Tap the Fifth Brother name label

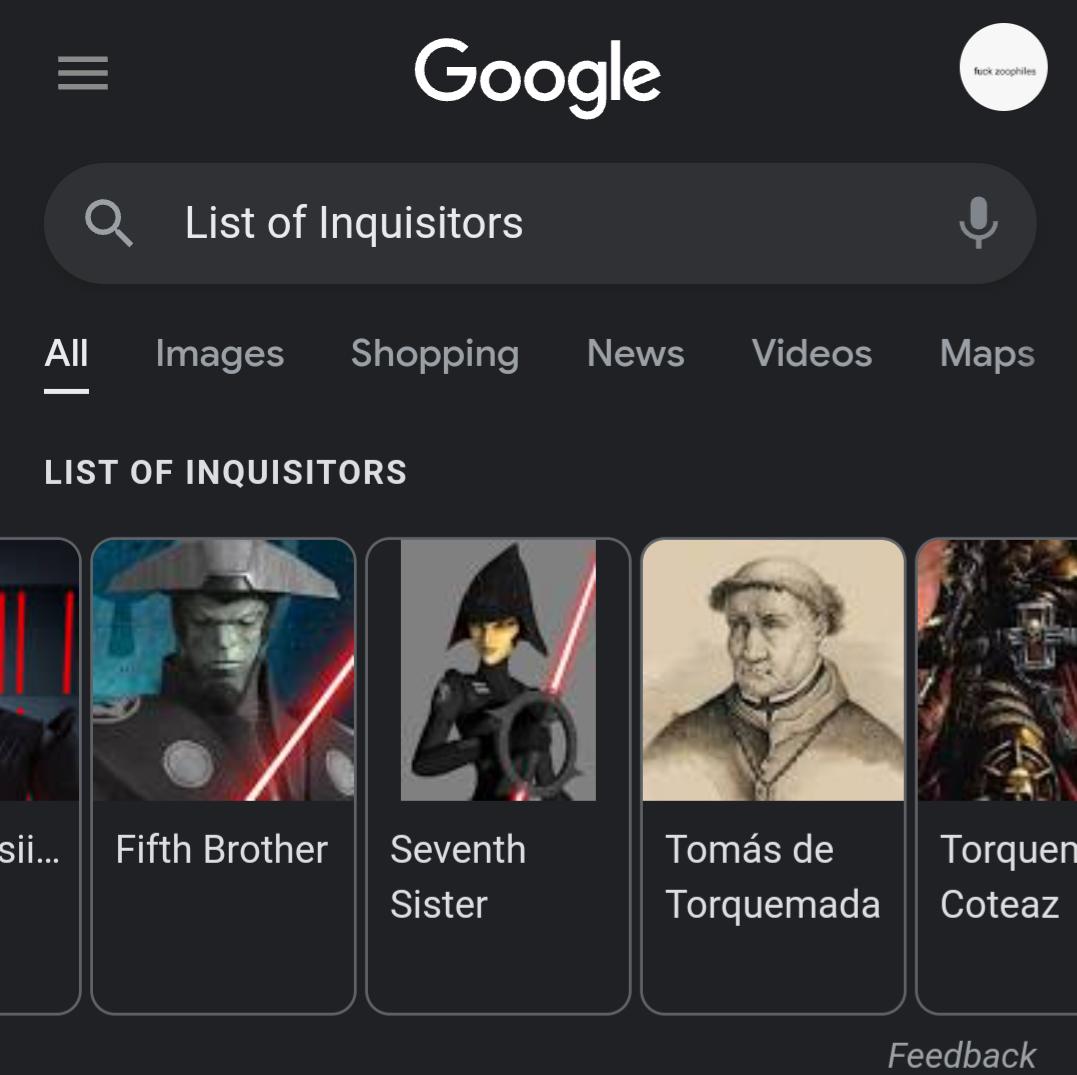tap(221, 849)
